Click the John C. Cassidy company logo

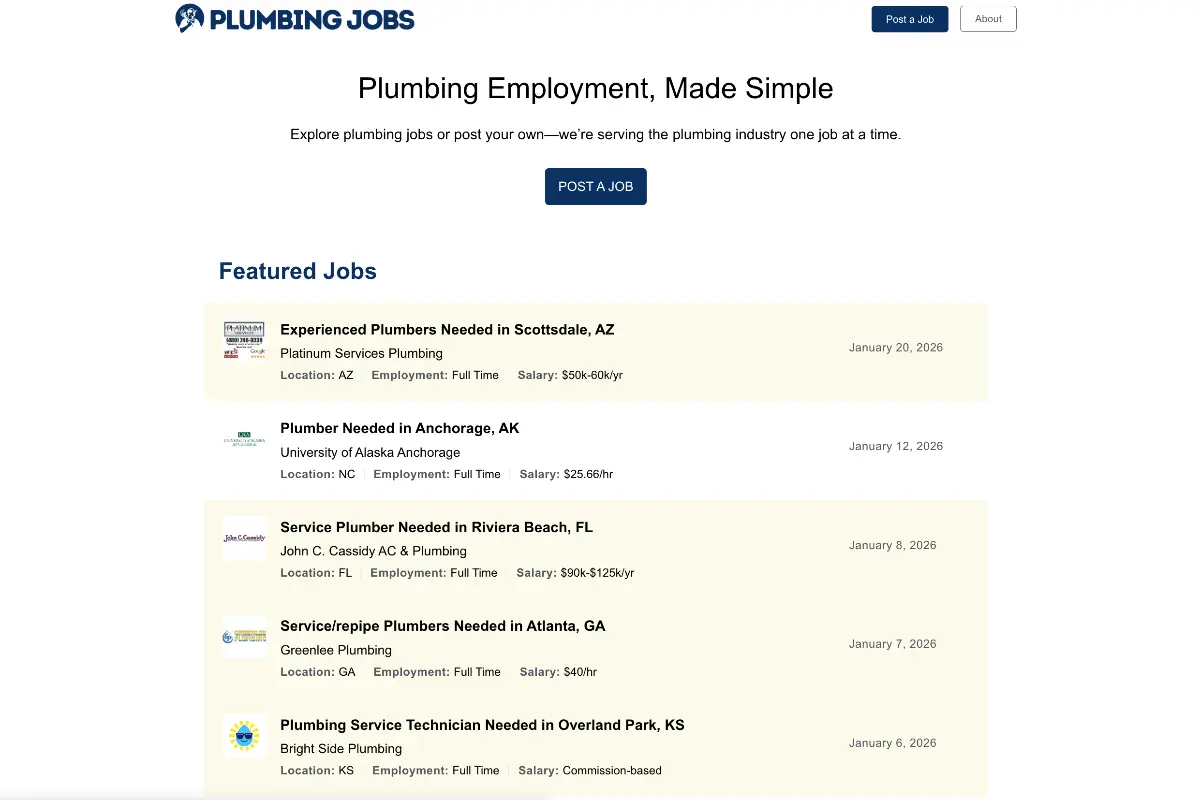pos(244,538)
